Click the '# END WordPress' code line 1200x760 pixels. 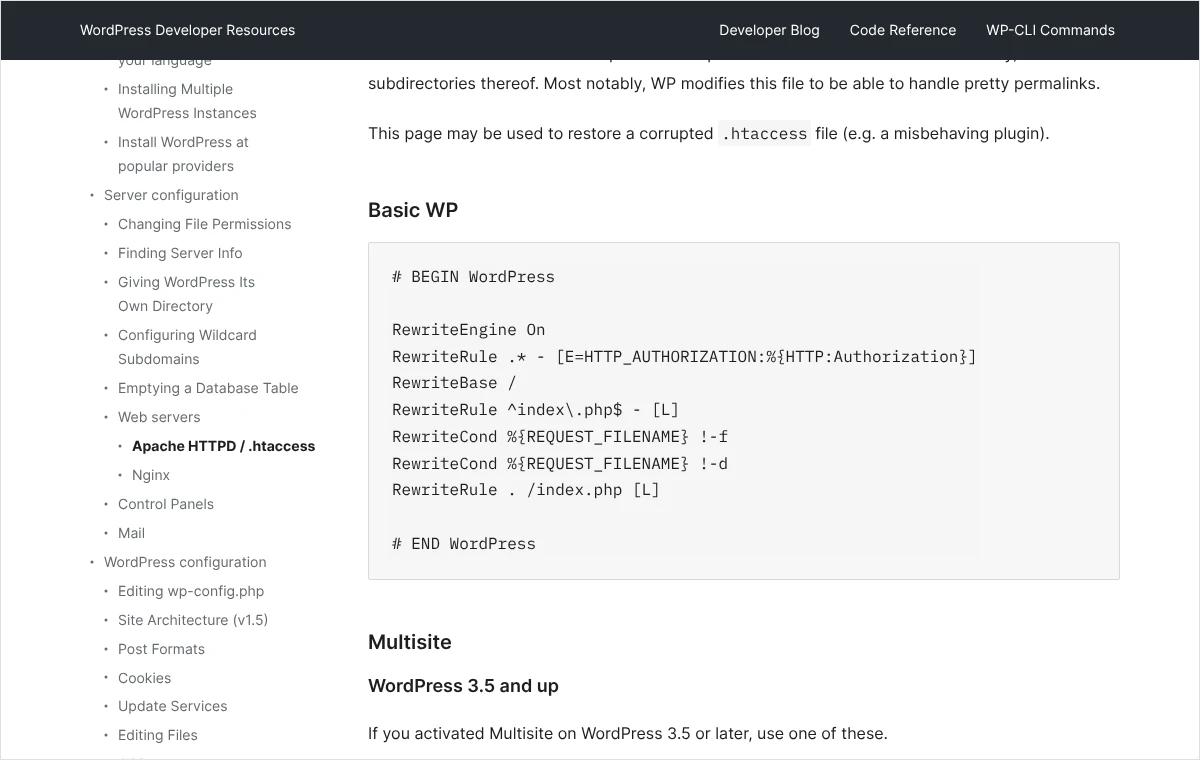click(464, 544)
